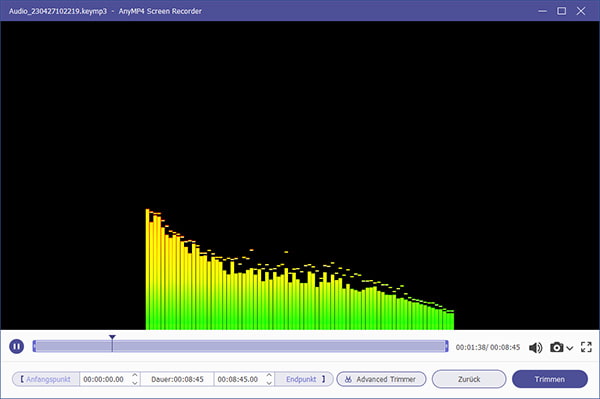Decrease end time with down arrow
Viewport: 600px width, 399px height.
(269, 383)
